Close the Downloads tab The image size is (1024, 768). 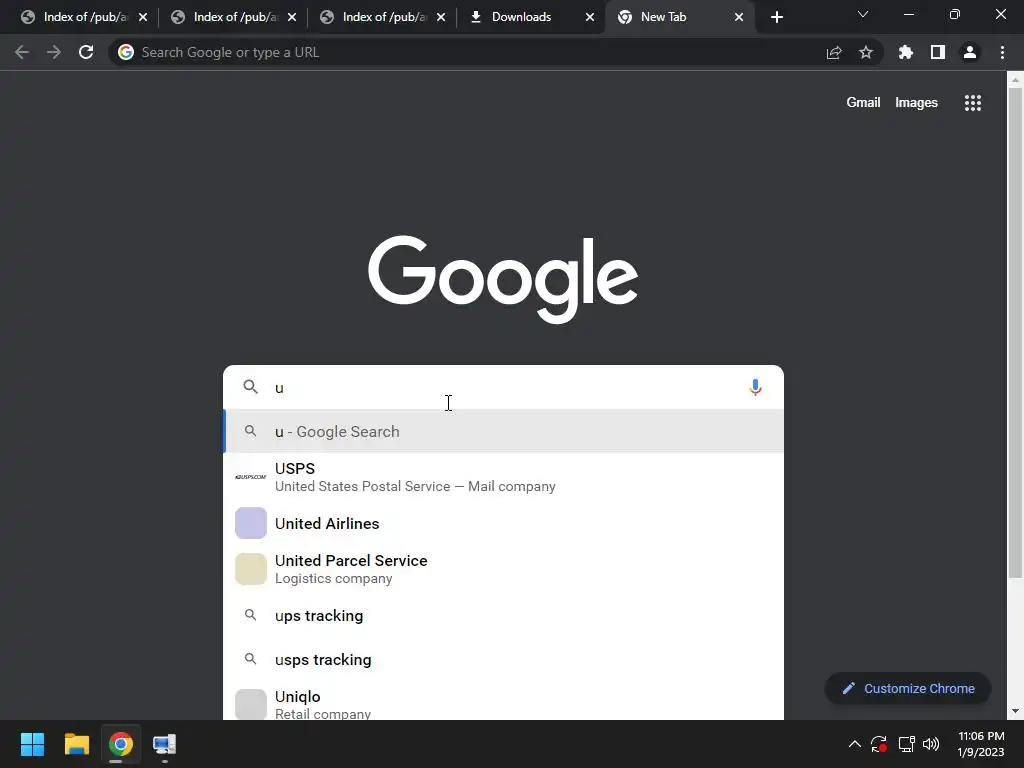[x=590, y=17]
